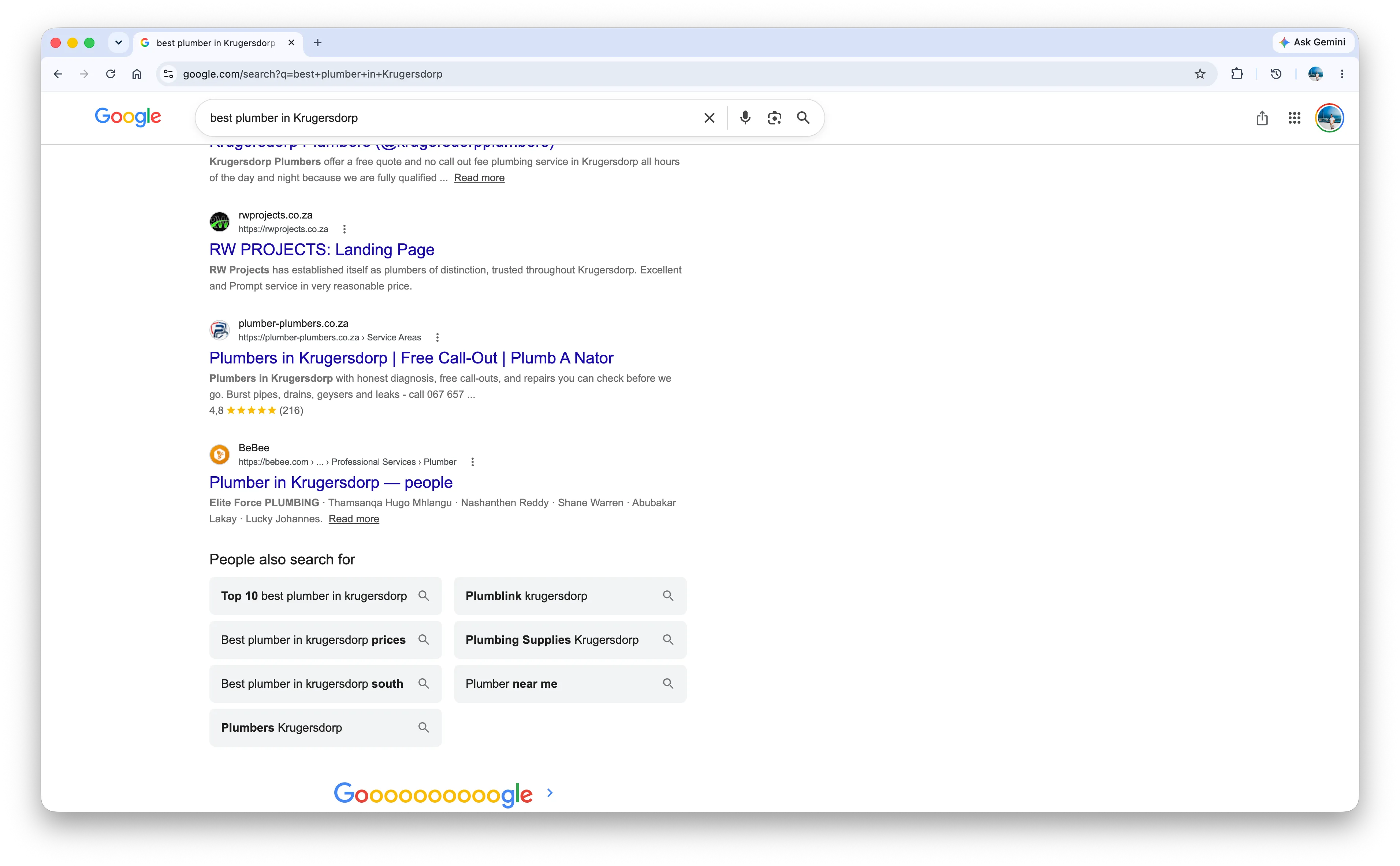Search 'Top 10 best plumber in krugersdorp'

[325, 596]
